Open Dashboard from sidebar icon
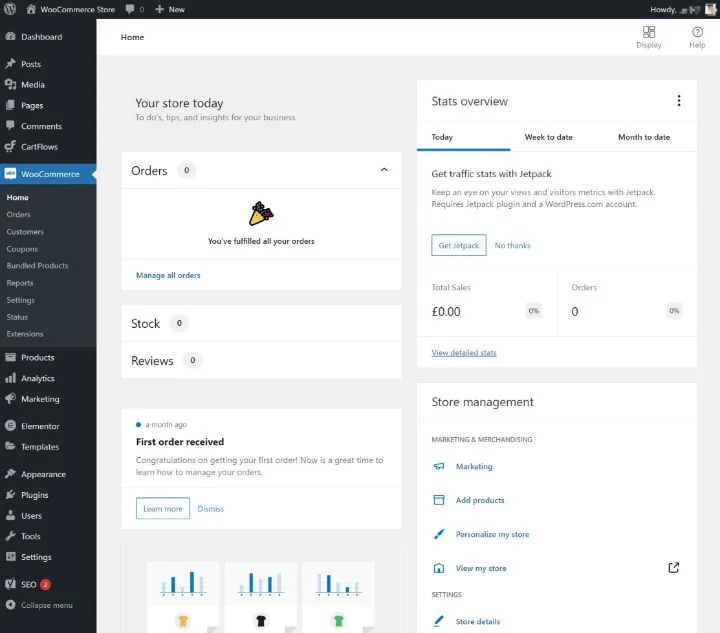The width and height of the screenshot is (720, 633). tap(11, 37)
